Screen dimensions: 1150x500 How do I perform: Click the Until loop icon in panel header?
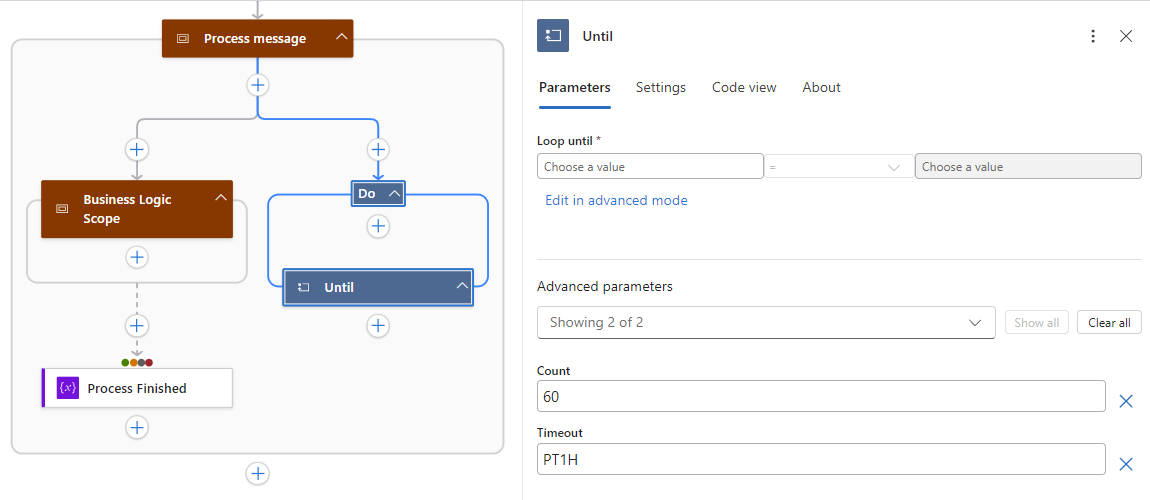coord(553,36)
